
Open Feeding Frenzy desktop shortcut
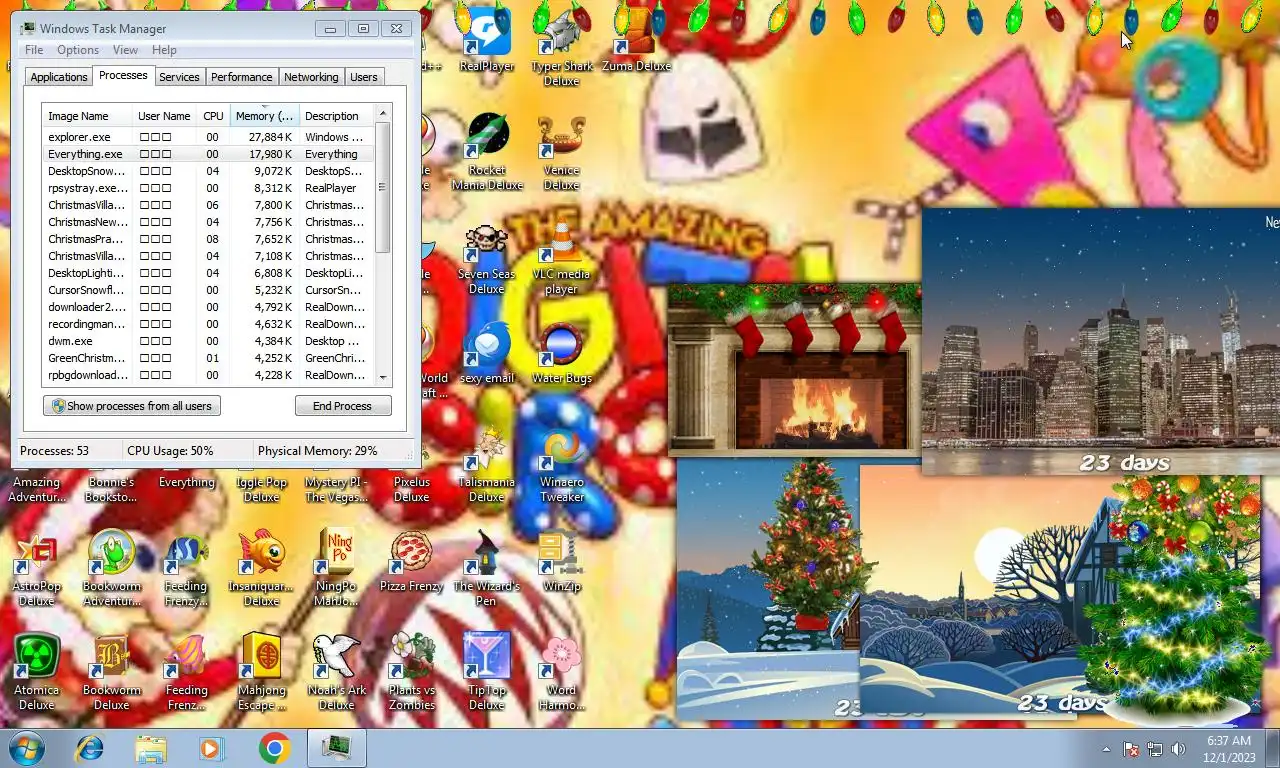186,569
